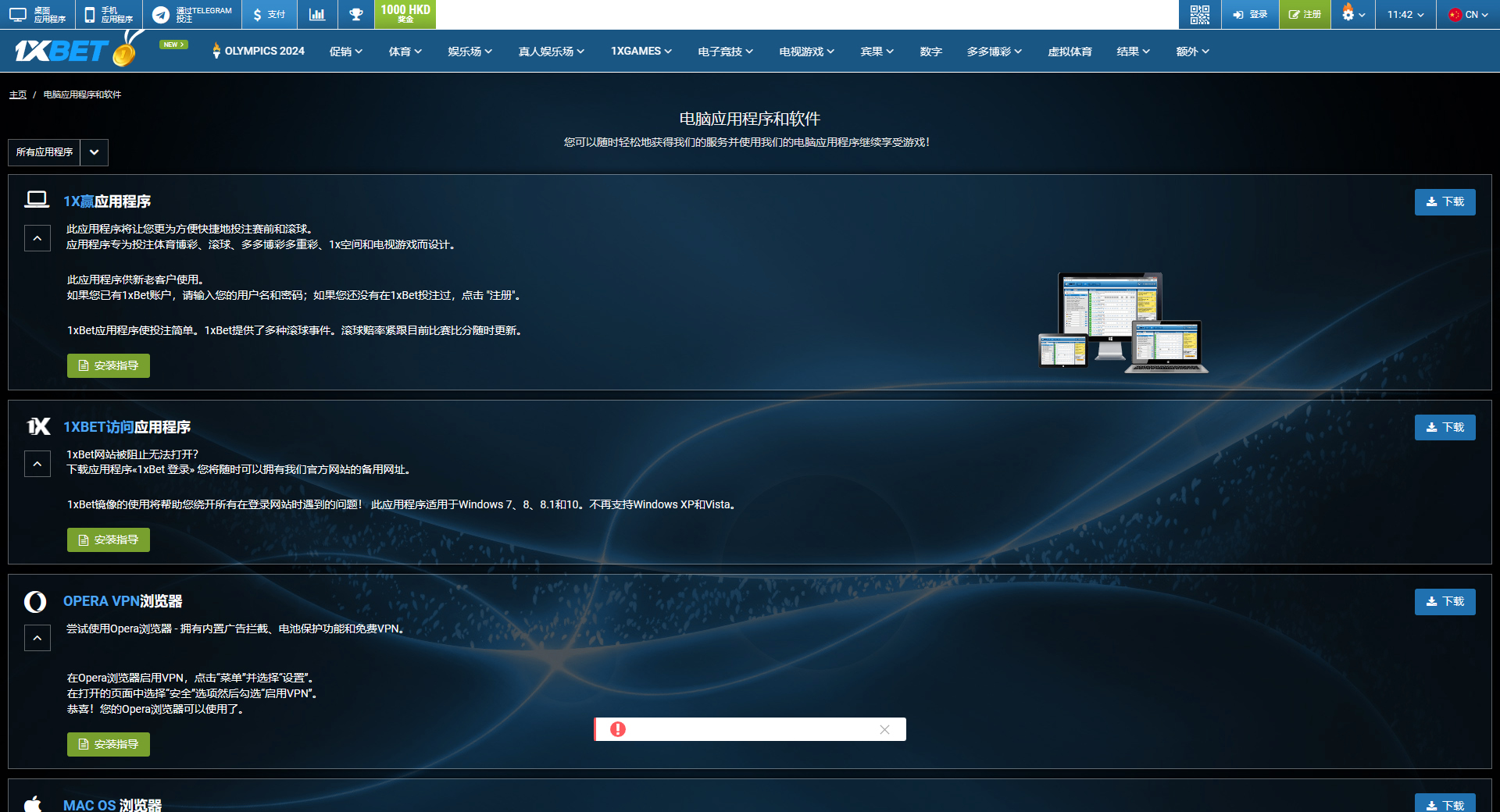
Task: Click the 主页 breadcrumb link
Action: coord(18,94)
